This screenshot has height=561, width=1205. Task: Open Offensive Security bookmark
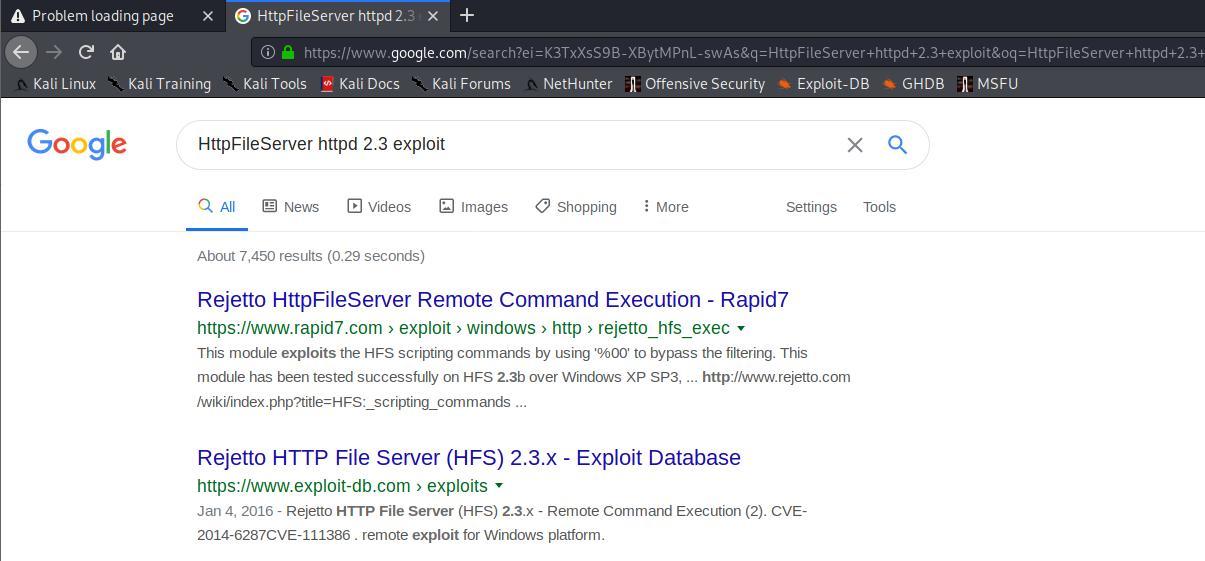click(x=695, y=84)
